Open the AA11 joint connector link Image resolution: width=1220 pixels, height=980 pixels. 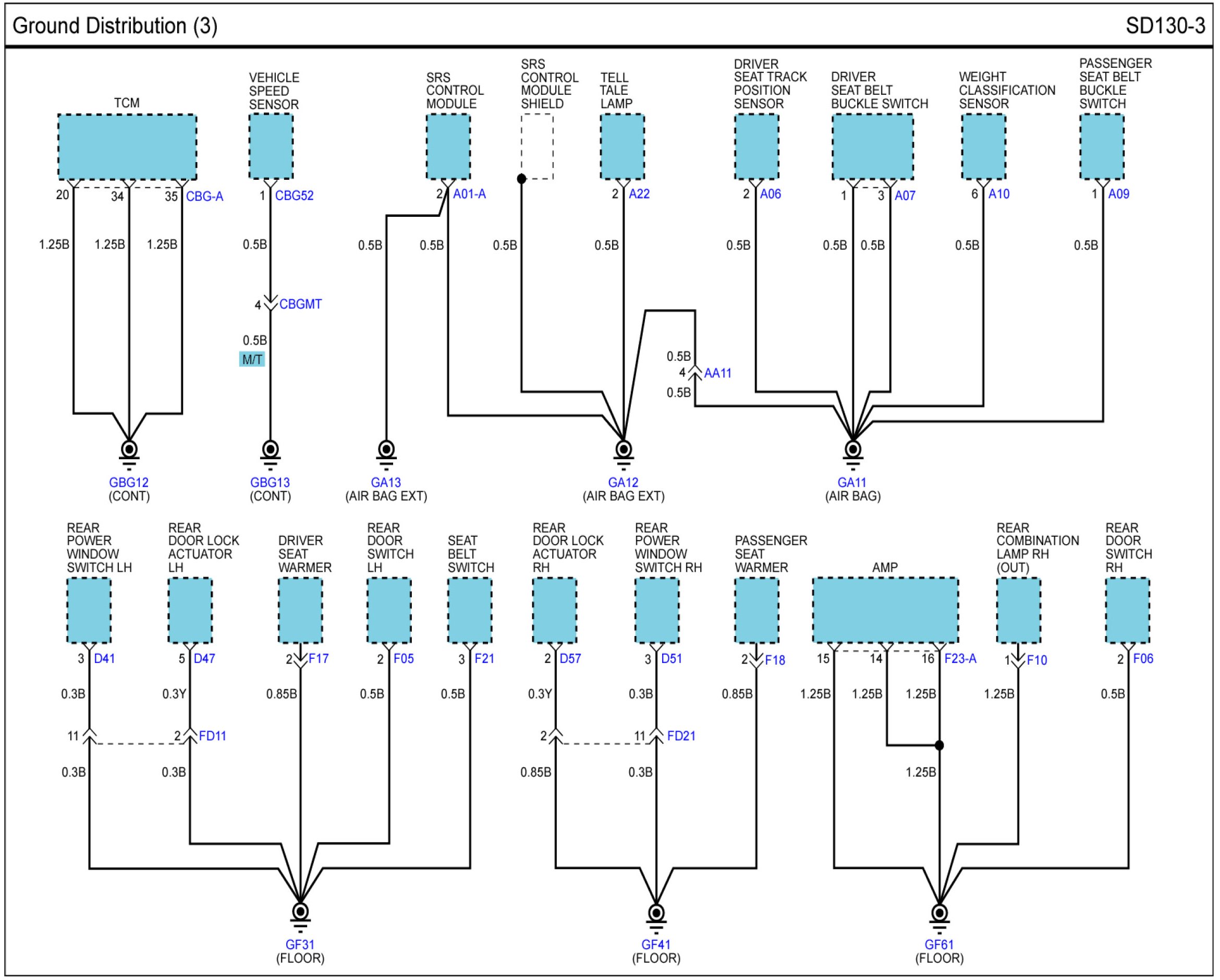click(717, 373)
